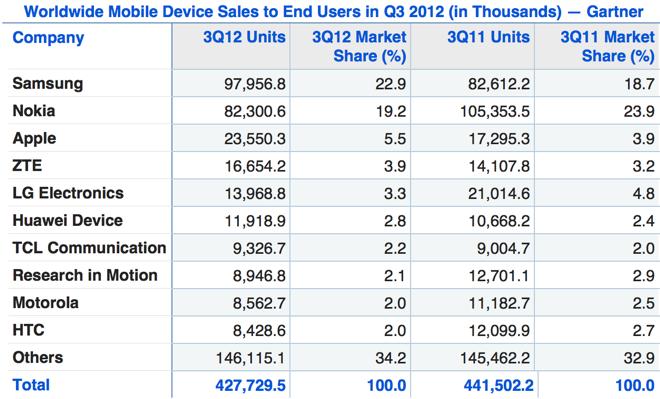Click the 3Q12 Units column header
This screenshot has height=399, width=660.
point(244,37)
